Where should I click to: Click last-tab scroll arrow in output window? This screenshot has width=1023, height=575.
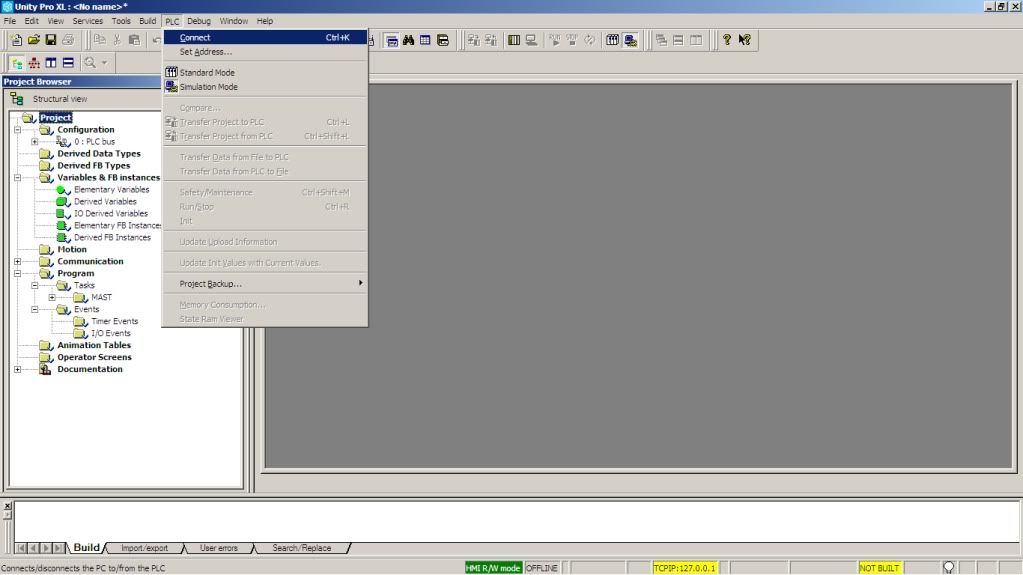point(59,548)
